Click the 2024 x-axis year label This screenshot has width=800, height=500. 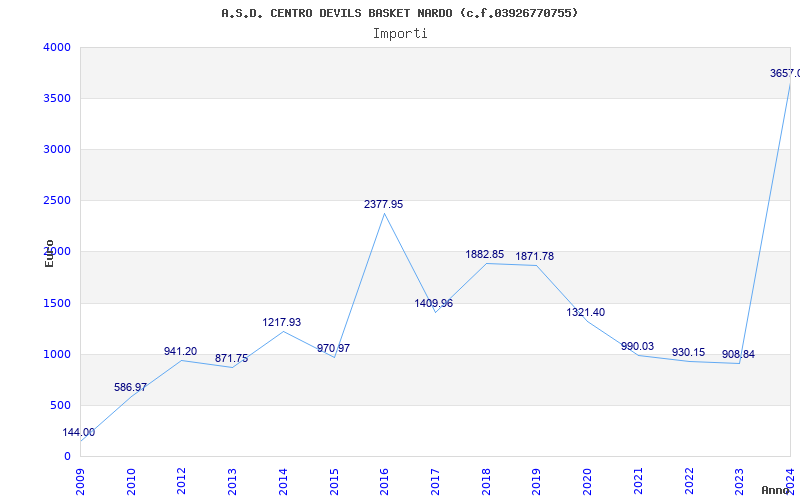pos(790,482)
